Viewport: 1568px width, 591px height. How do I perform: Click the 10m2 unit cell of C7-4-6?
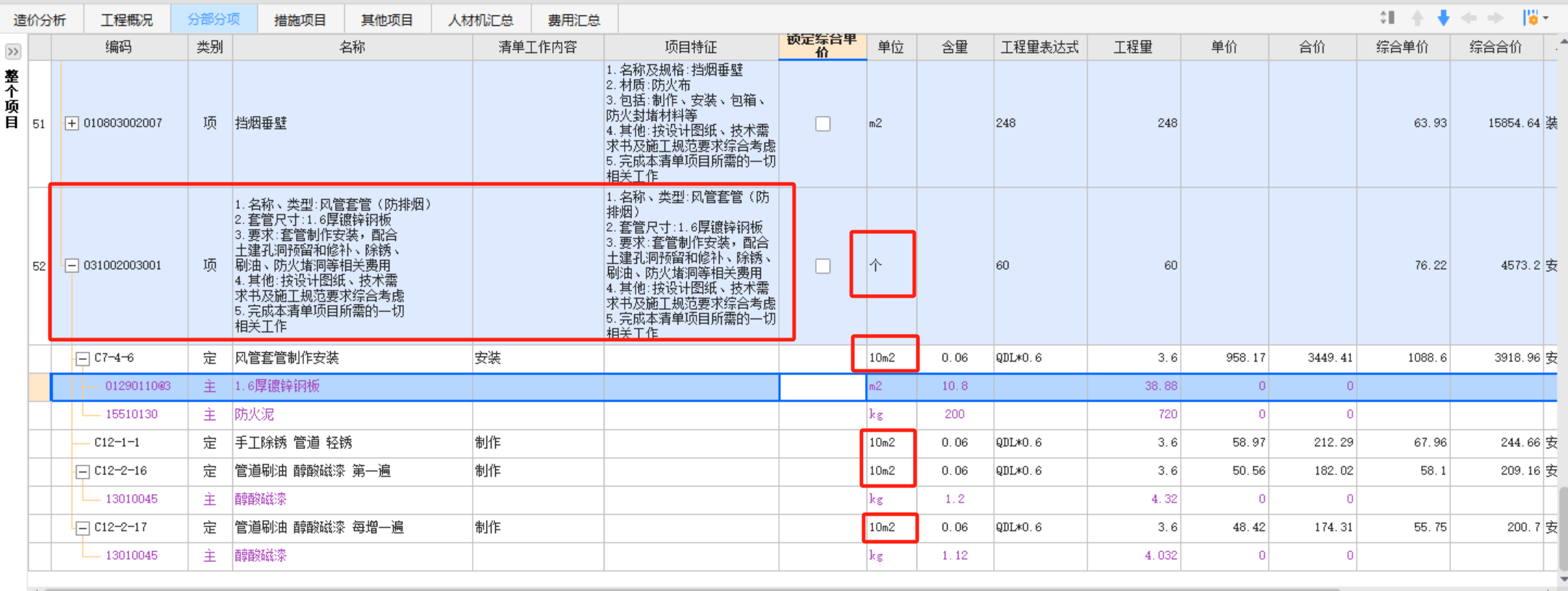click(x=892, y=359)
